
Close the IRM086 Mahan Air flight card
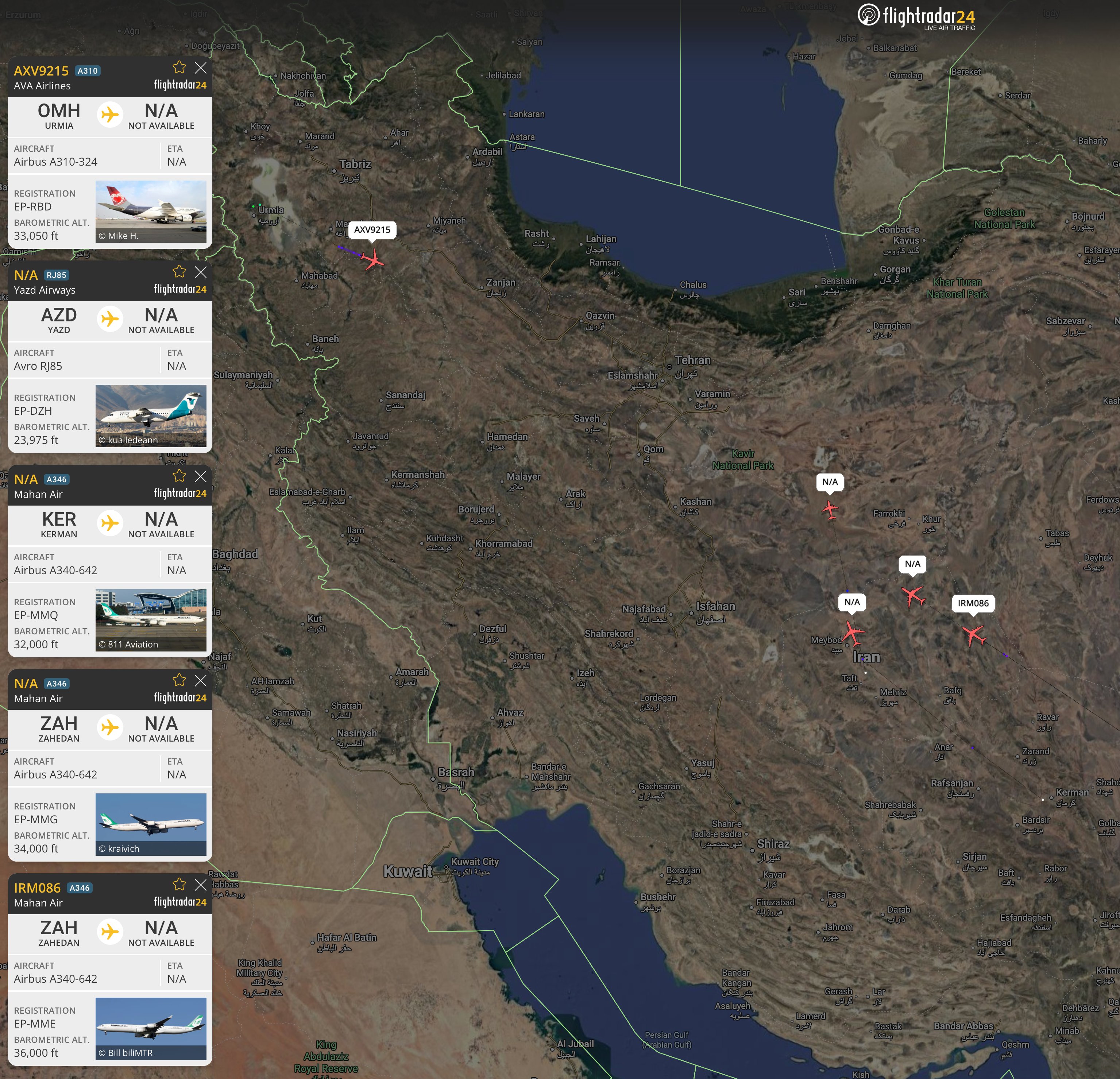(201, 885)
